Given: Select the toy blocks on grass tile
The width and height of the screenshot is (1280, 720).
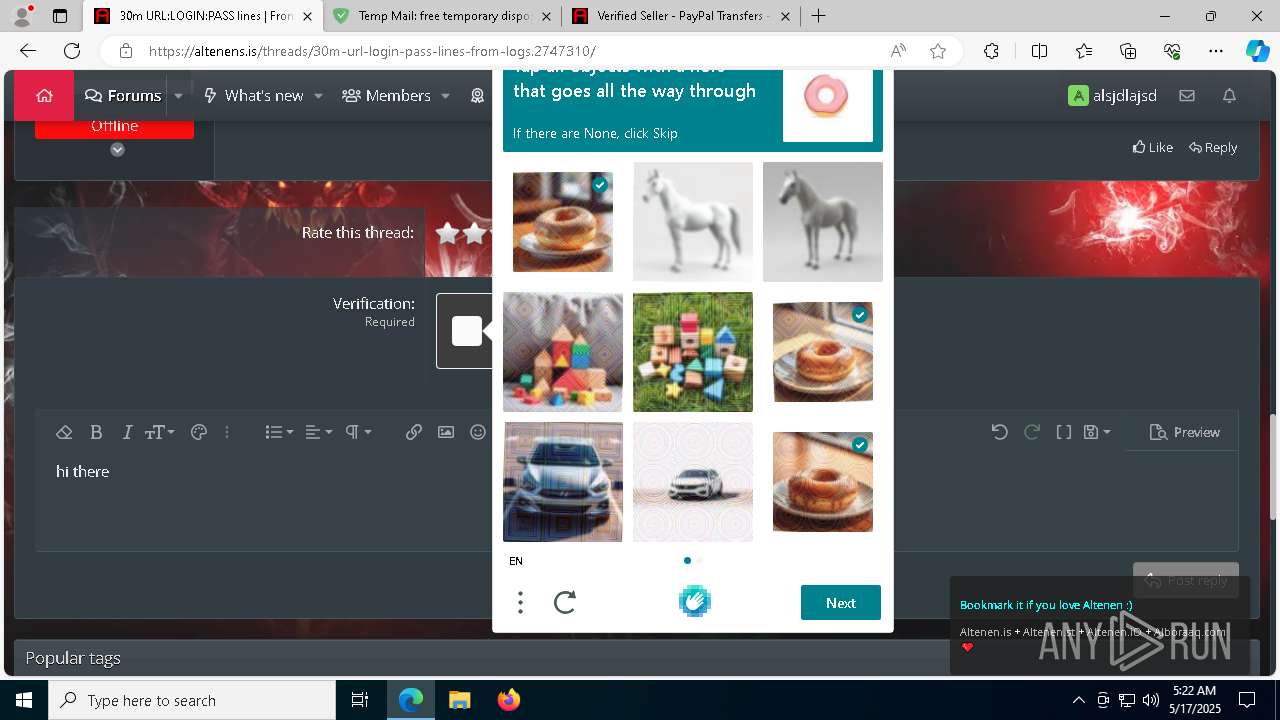Looking at the screenshot, I should [693, 352].
